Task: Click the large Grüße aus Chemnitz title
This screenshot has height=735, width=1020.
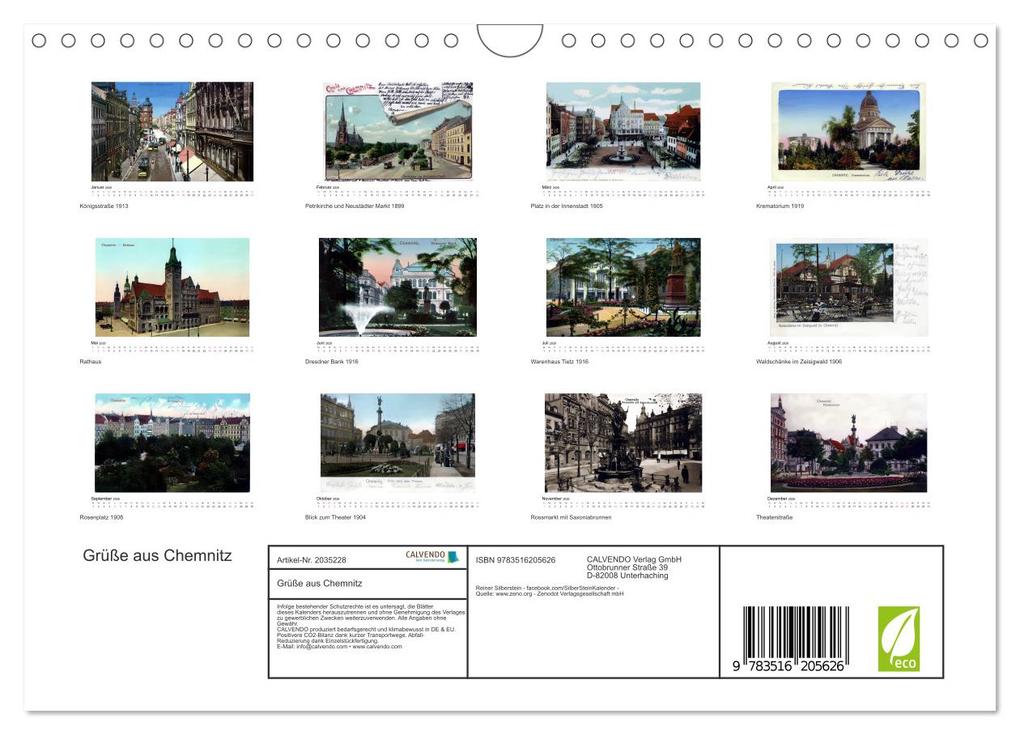Action: coord(157,556)
